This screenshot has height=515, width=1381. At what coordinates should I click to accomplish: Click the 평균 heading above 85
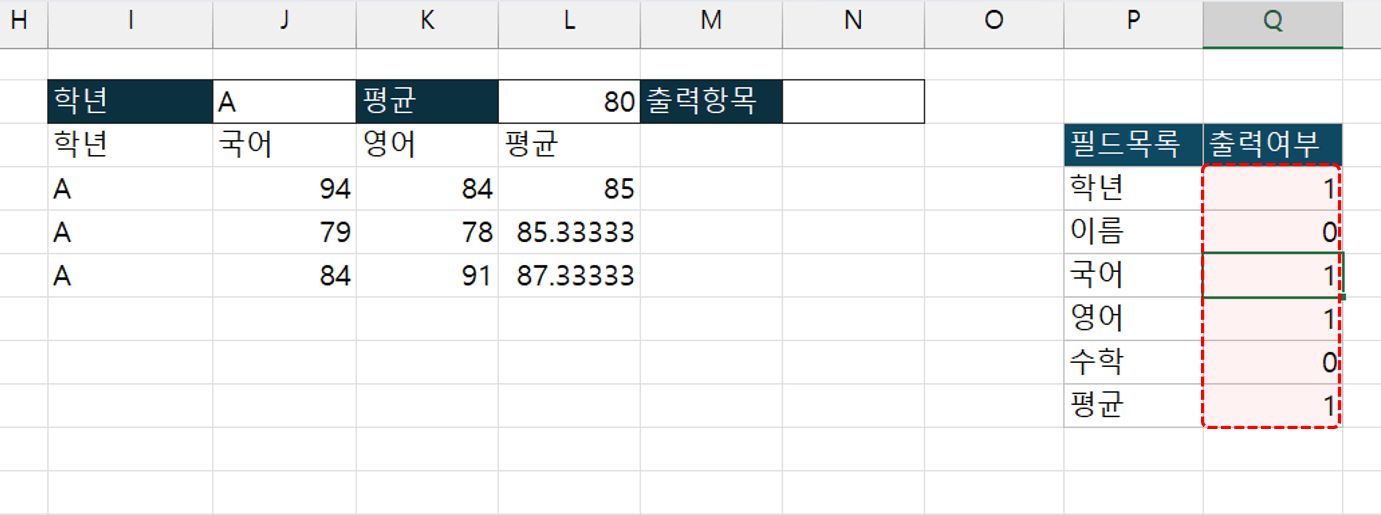(569, 145)
